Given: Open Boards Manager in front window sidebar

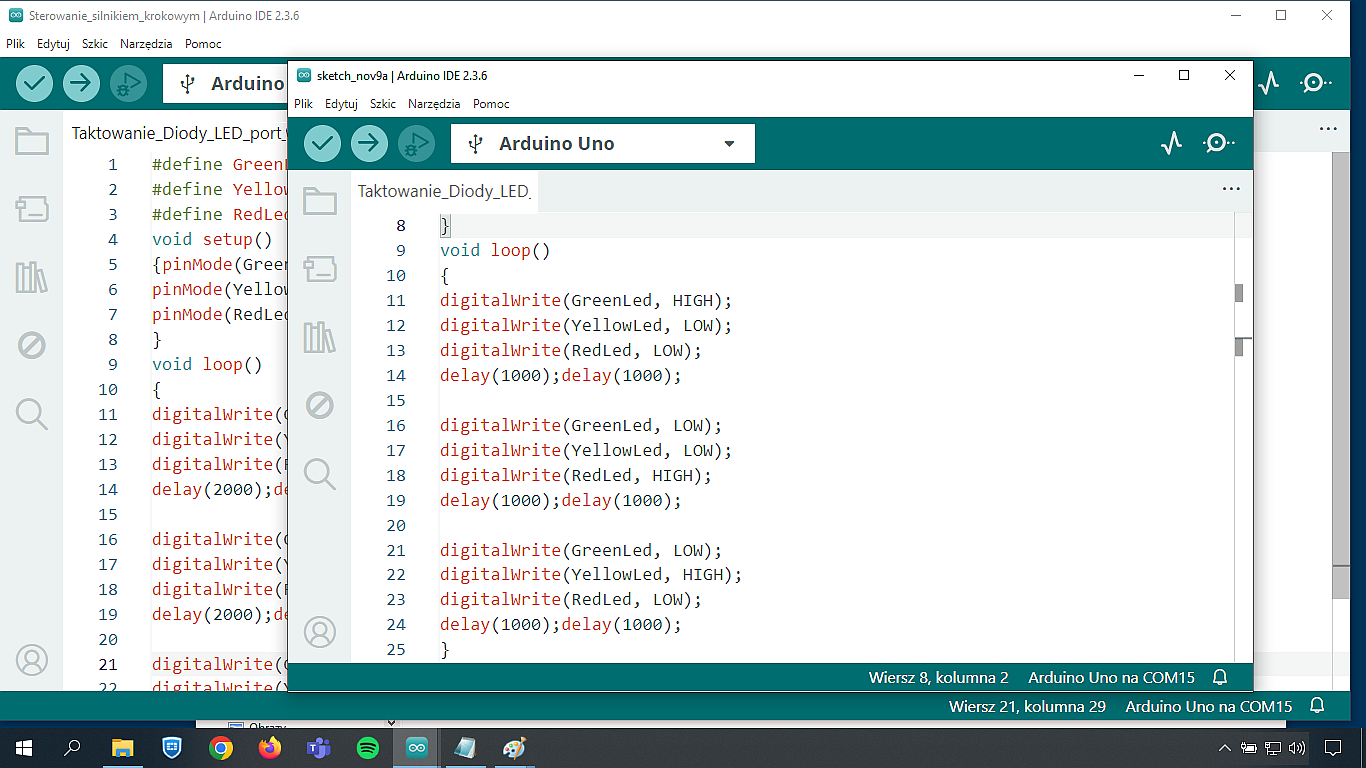Looking at the screenshot, I should click(320, 269).
